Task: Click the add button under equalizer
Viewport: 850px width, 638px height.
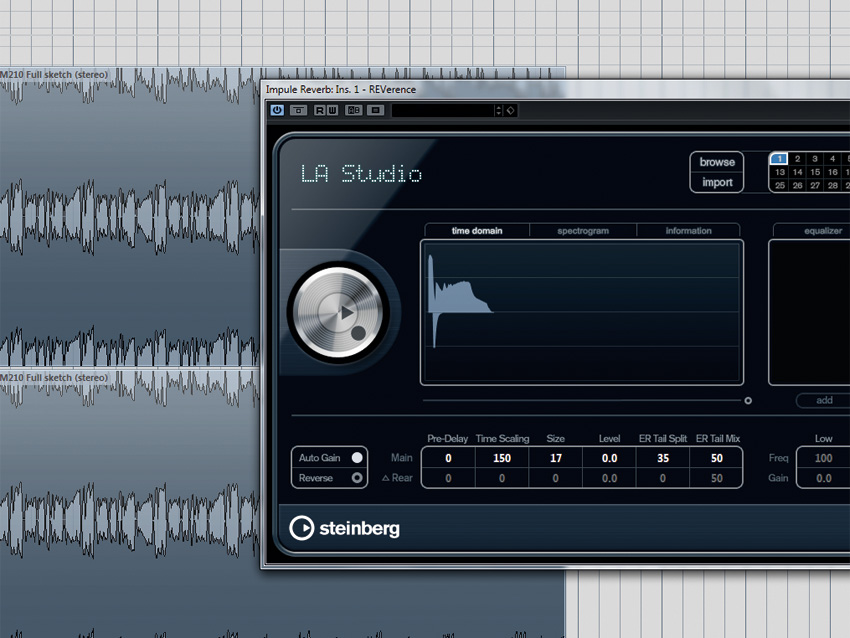Action: (x=823, y=400)
